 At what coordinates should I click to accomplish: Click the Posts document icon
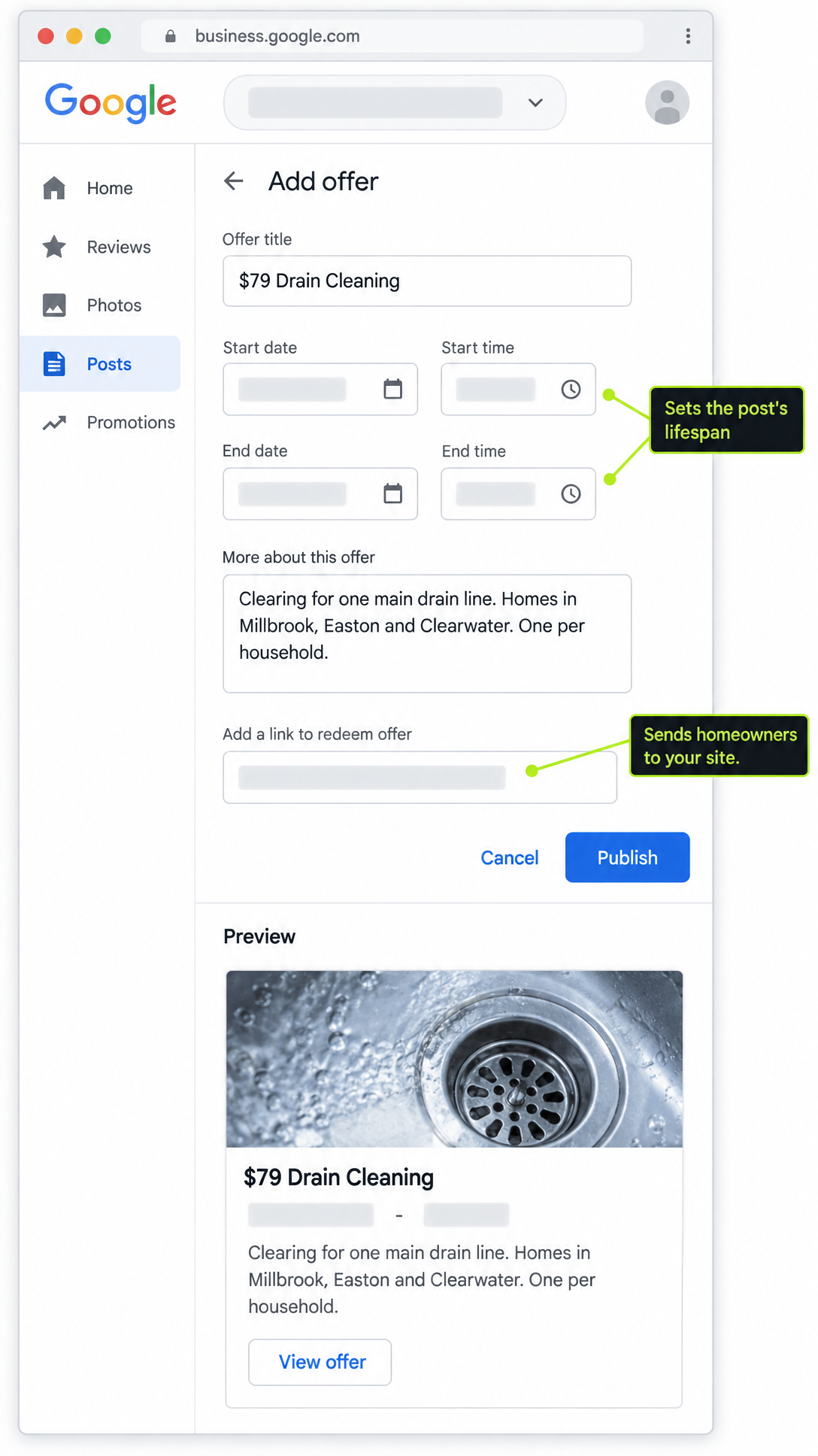coord(54,364)
